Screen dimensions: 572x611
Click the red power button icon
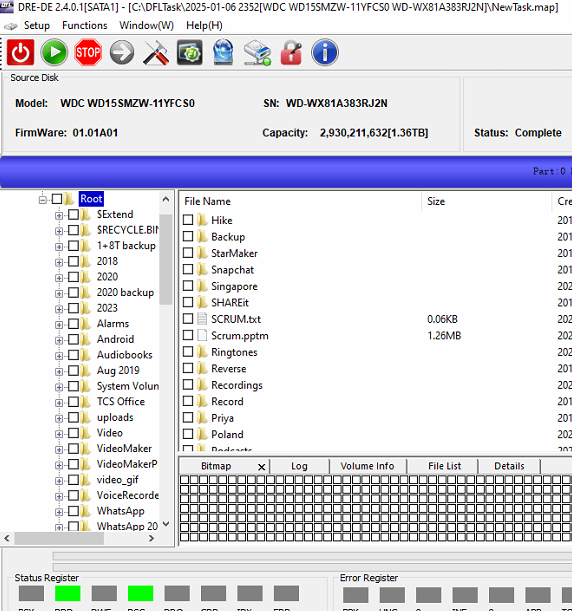pos(21,52)
